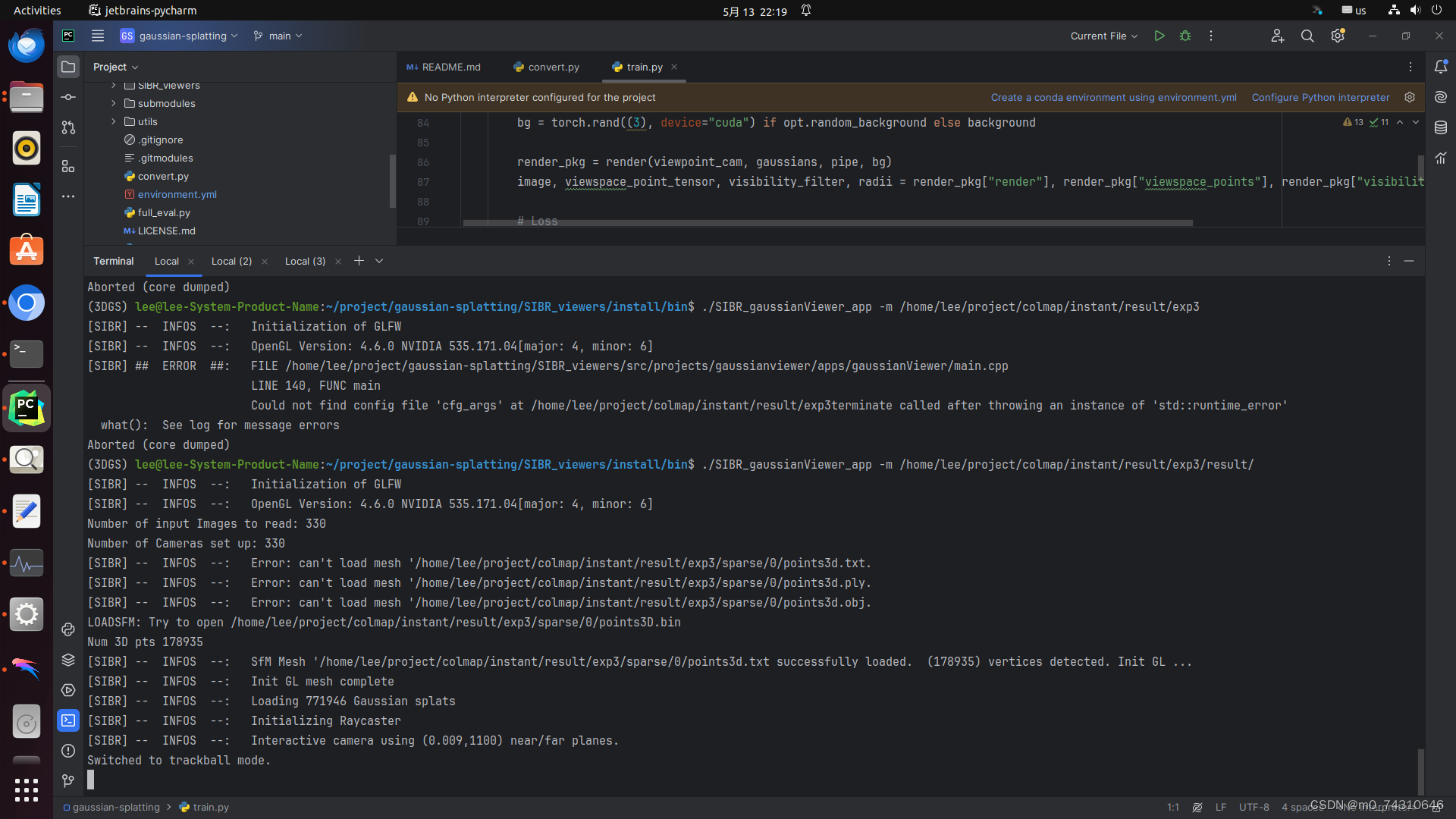Open the Database tool window icon

(1441, 127)
